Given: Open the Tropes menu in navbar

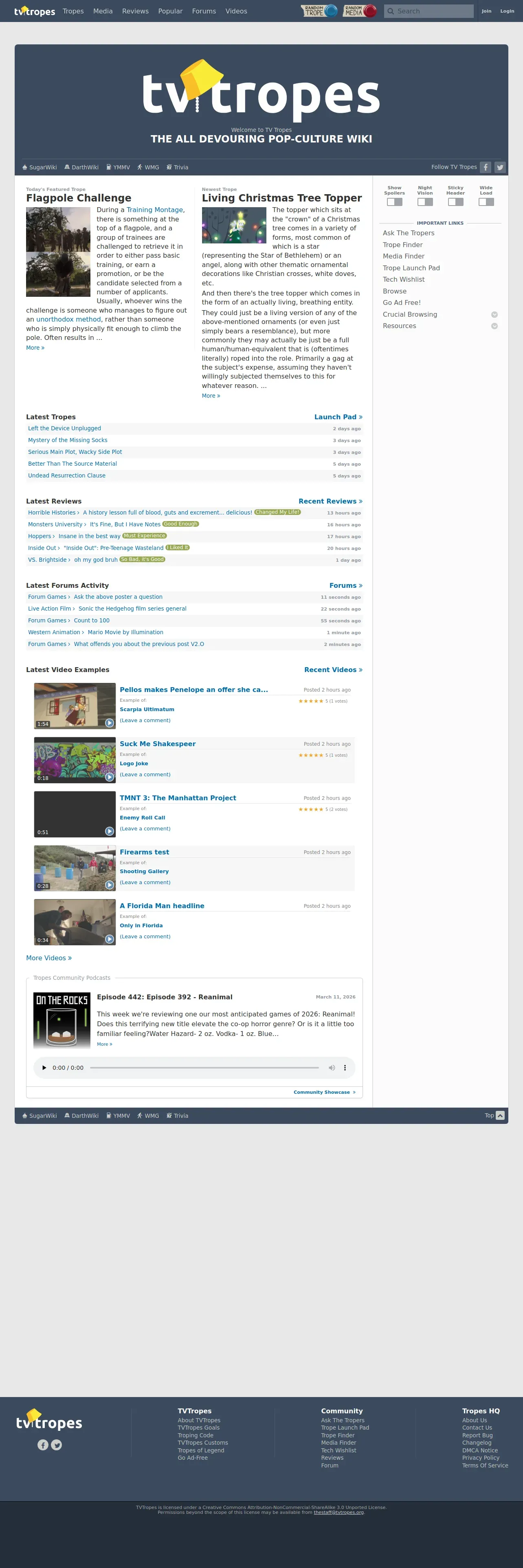Looking at the screenshot, I should (73, 11).
